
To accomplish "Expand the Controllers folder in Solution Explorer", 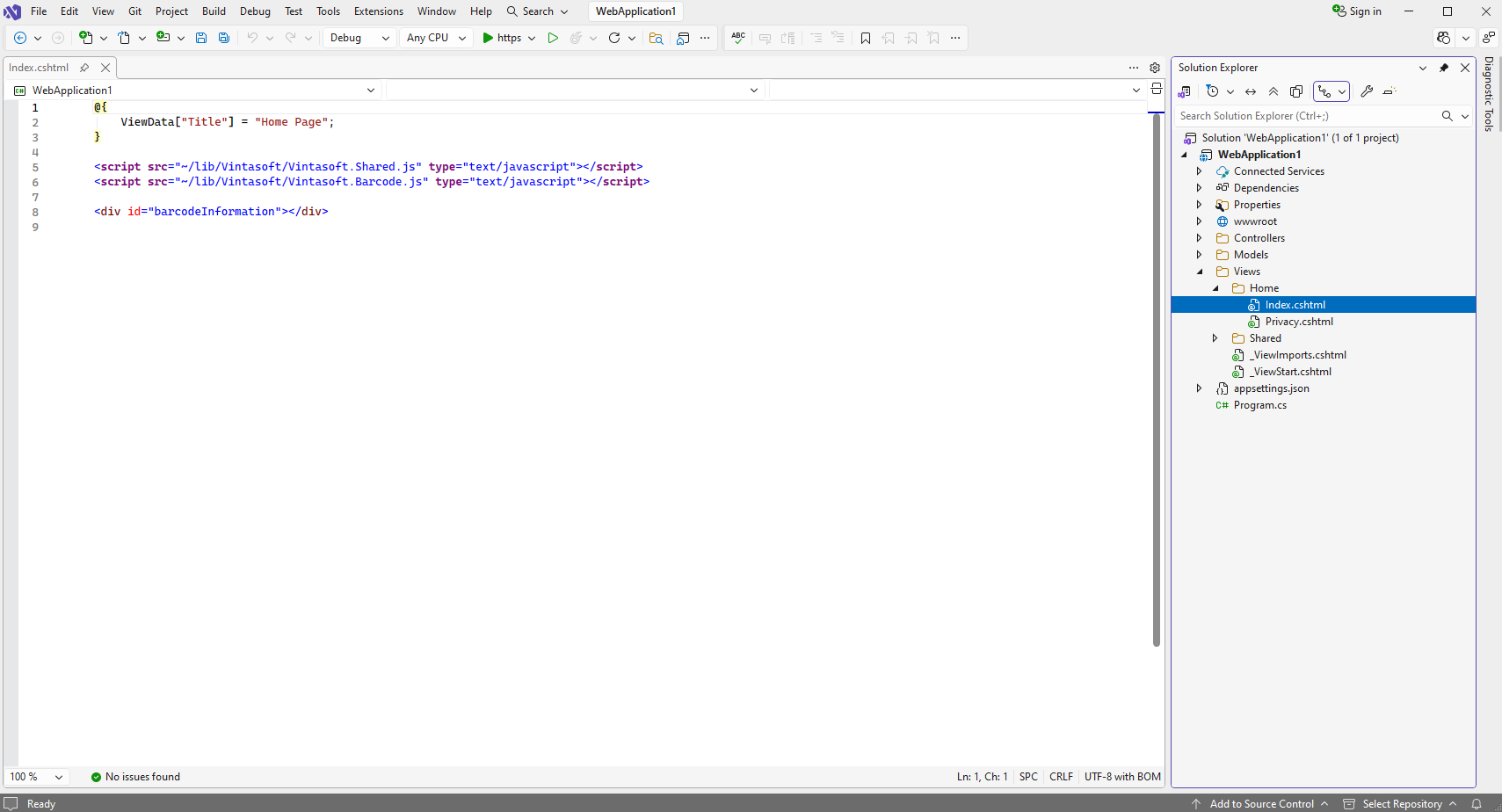I will (1199, 238).
